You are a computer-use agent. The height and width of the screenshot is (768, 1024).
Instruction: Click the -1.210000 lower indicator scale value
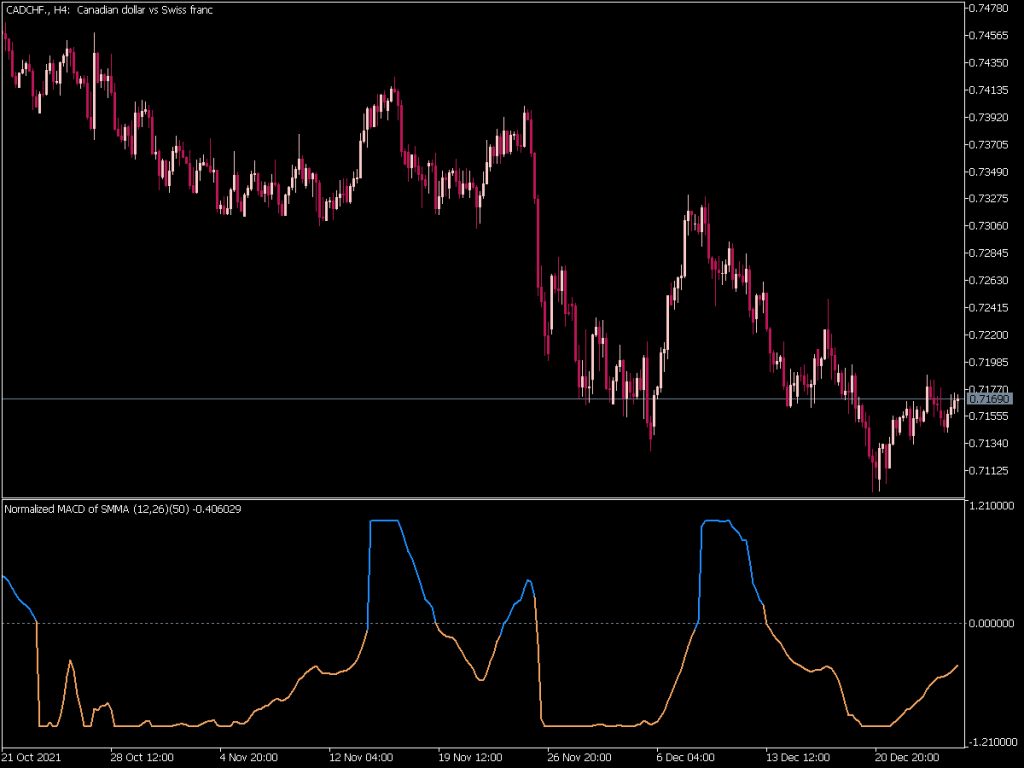click(x=993, y=744)
